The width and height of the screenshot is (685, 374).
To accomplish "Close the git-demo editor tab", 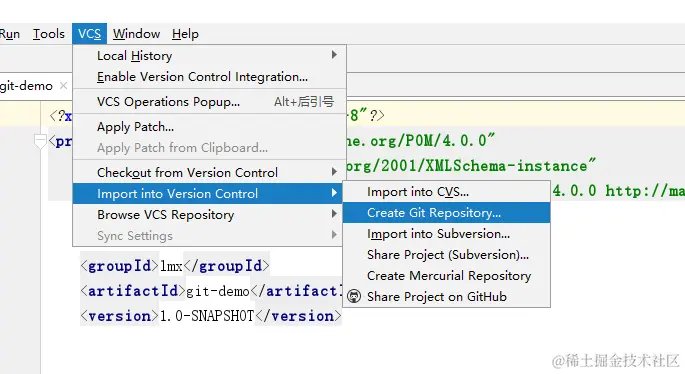I will tap(63, 86).
